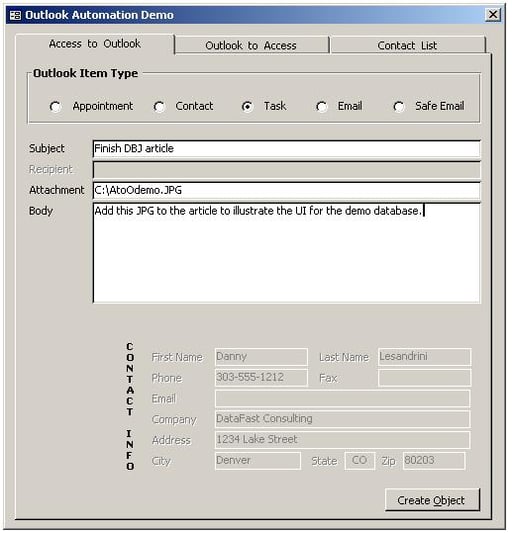The width and height of the screenshot is (512, 533).
Task: Click the Create Object button
Action: click(432, 500)
